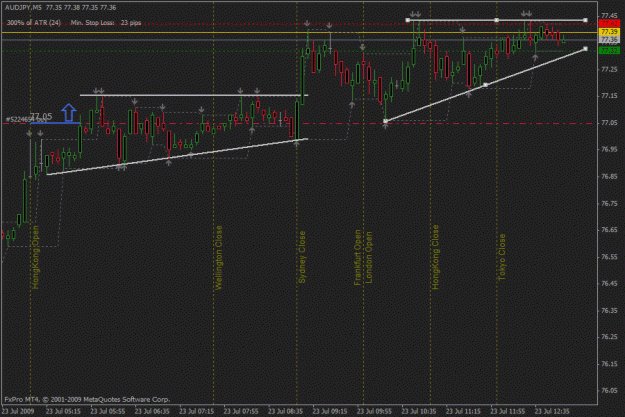Image resolution: width=625 pixels, height=417 pixels.
Task: Click the 77.15 price axis value
Action: coord(609,96)
